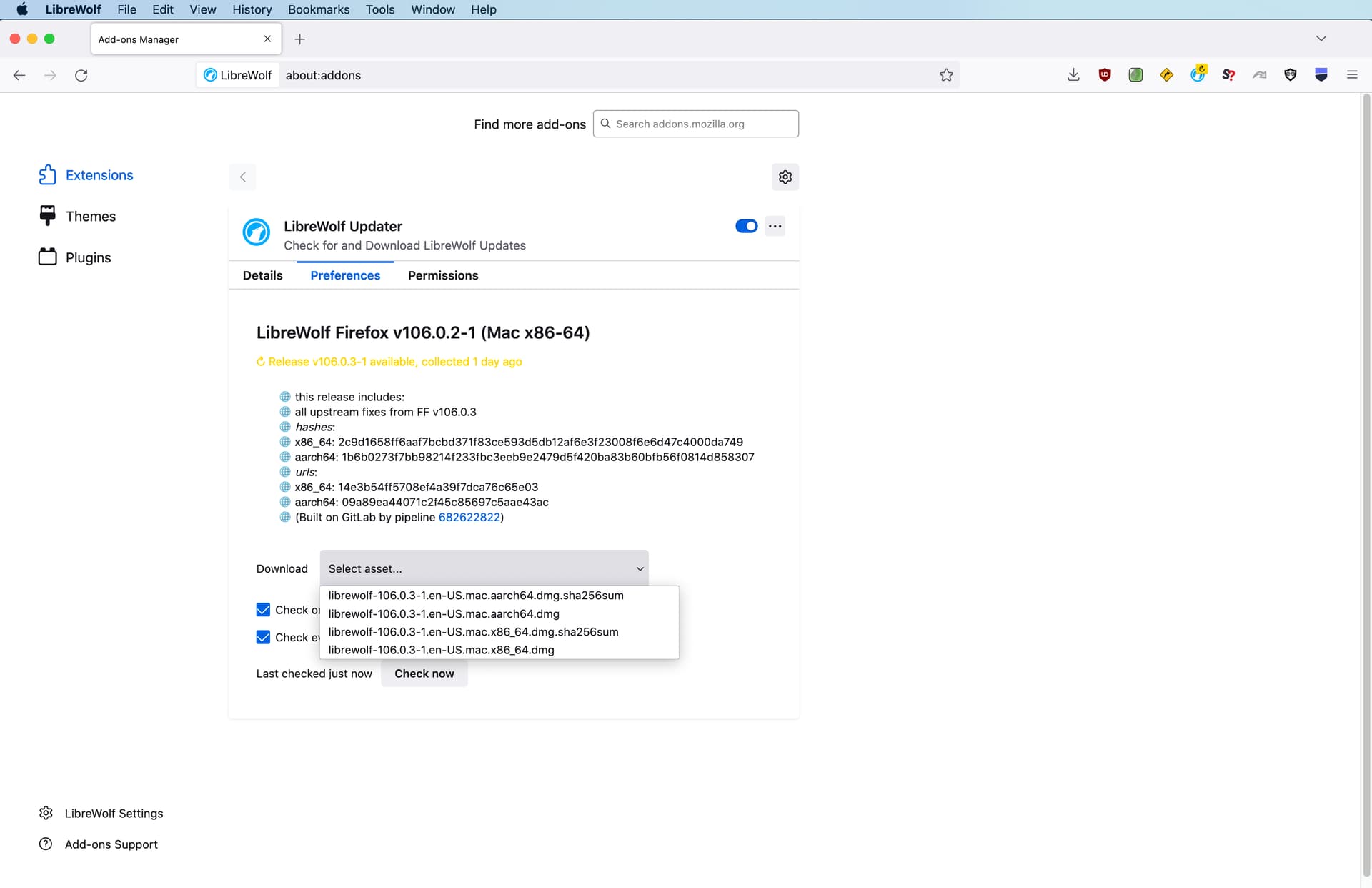
Task: Disable the LibreWolf Updater extension toggle
Action: pos(746,226)
